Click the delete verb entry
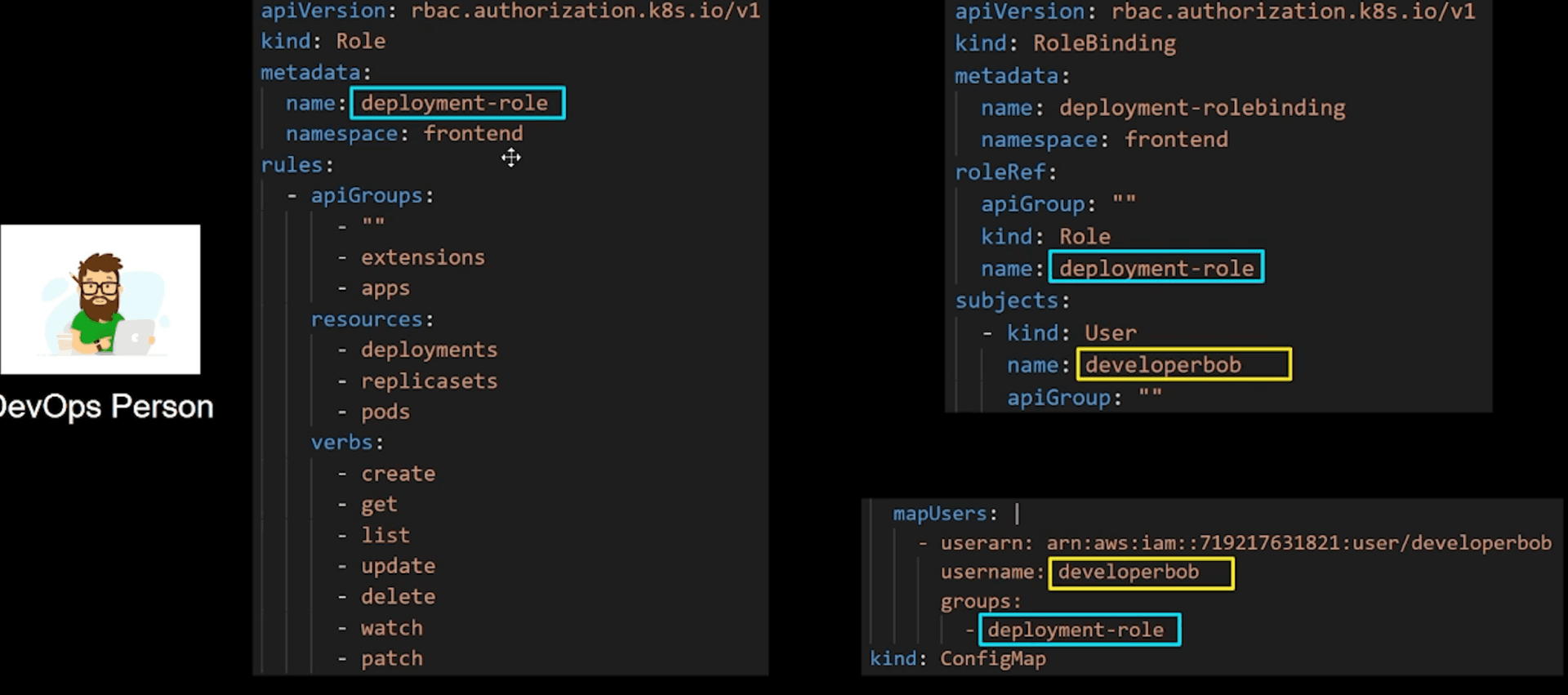Screen dimensions: 1568x695 [x=398, y=596]
